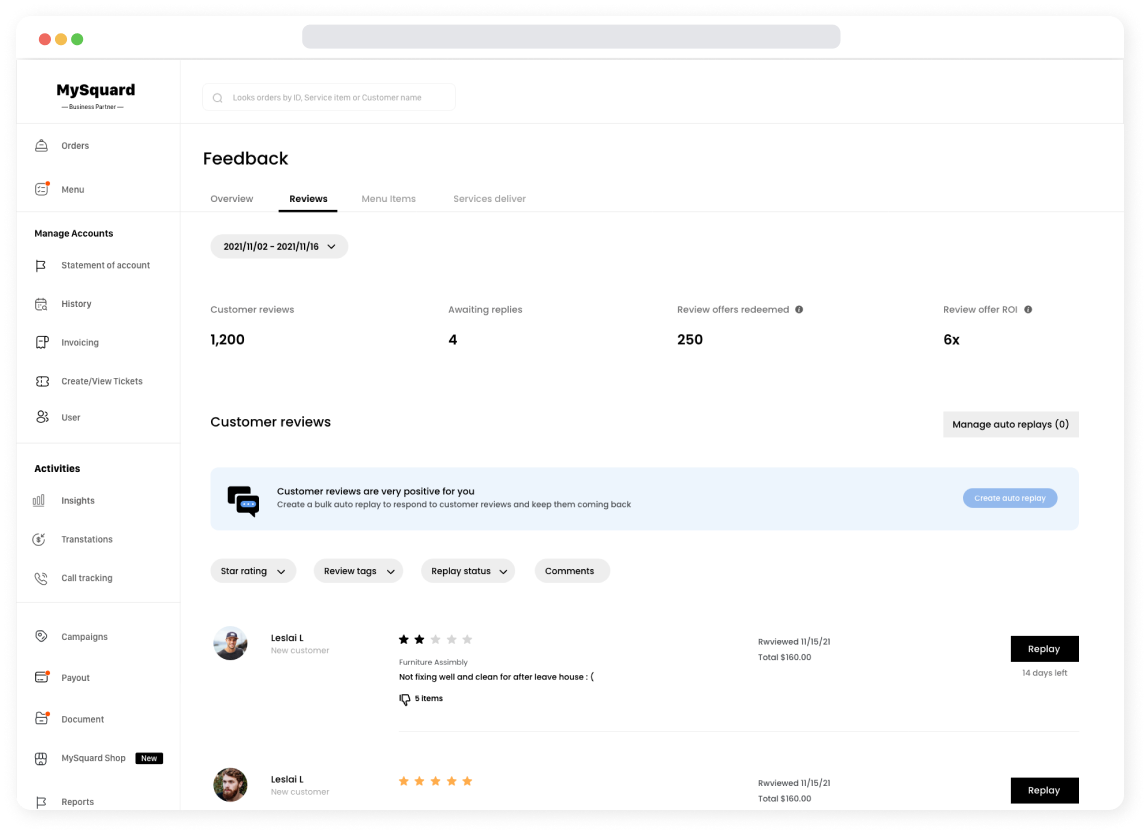The width and height of the screenshot is (1148, 834).
Task: Click the macOS yellow minimize dot
Action: [x=61, y=39]
